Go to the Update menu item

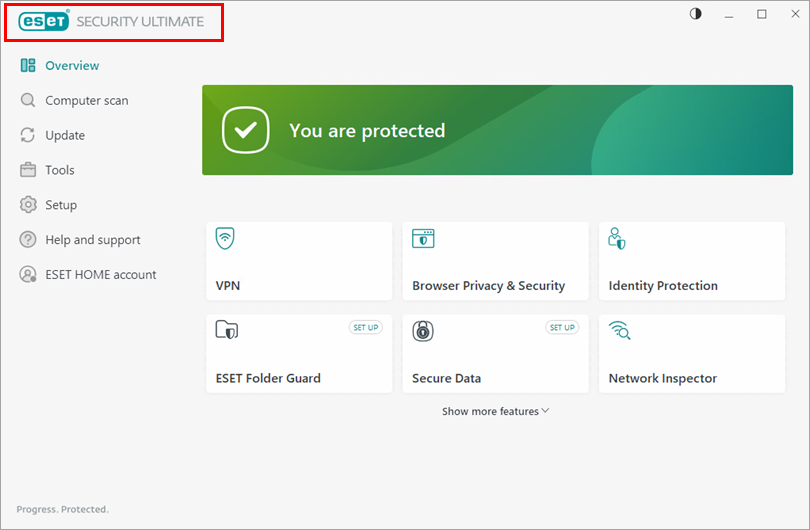[64, 135]
